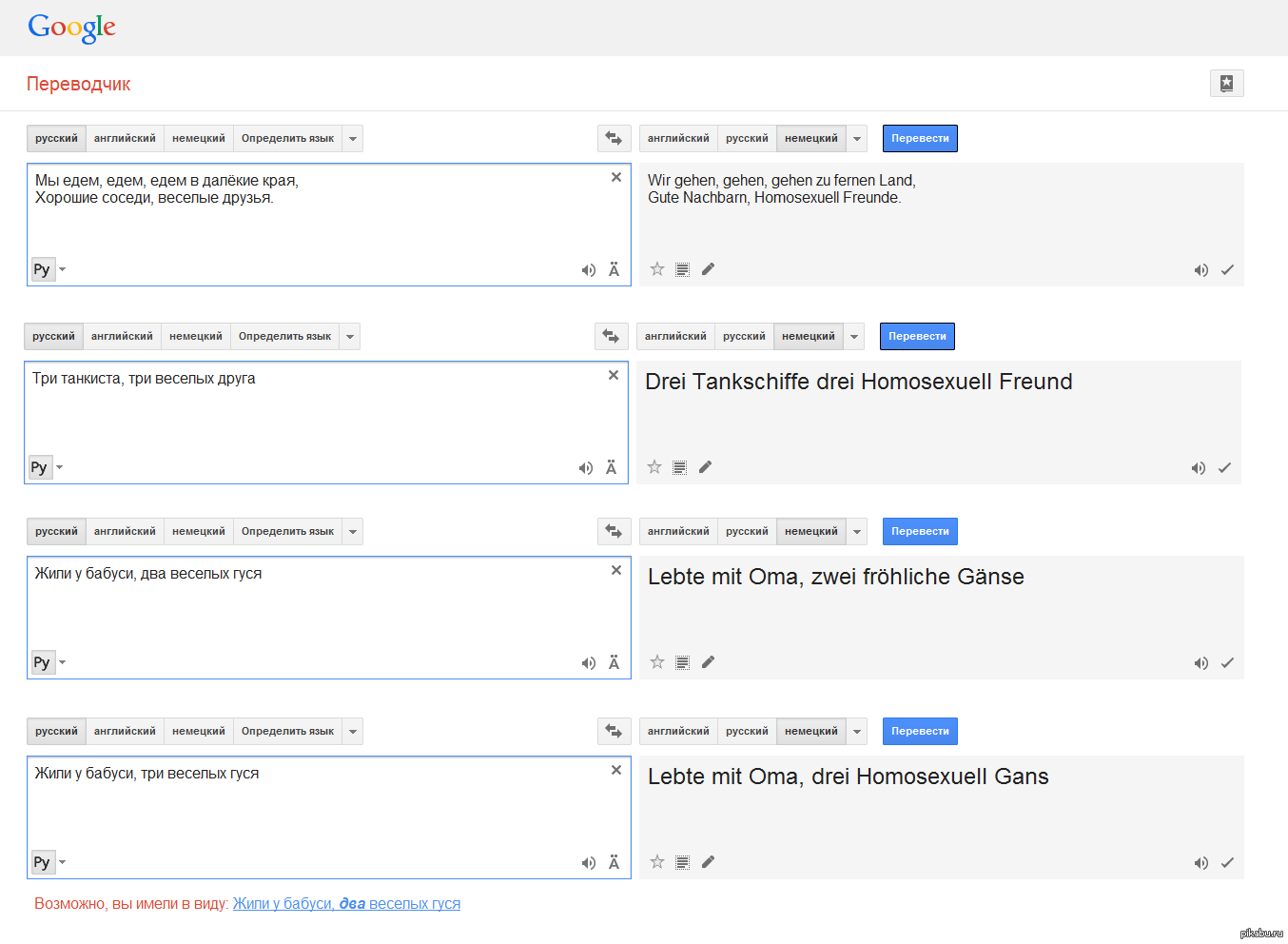
Task: Click 'Перевести' button in 'три веселых гуся' panel
Action: (x=920, y=732)
